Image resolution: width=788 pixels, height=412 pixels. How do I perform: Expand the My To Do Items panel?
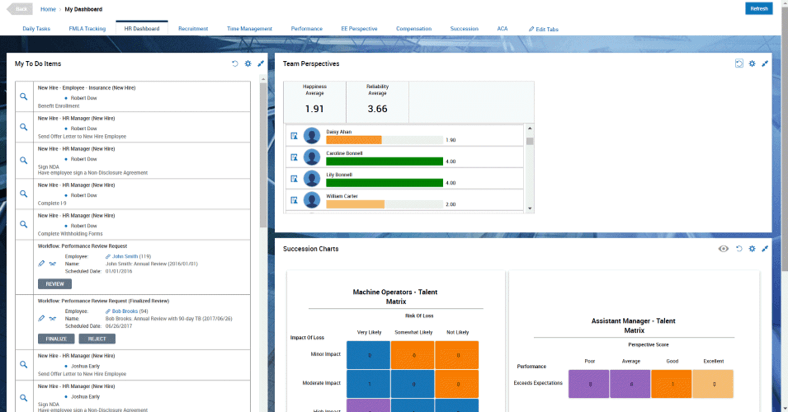point(260,64)
